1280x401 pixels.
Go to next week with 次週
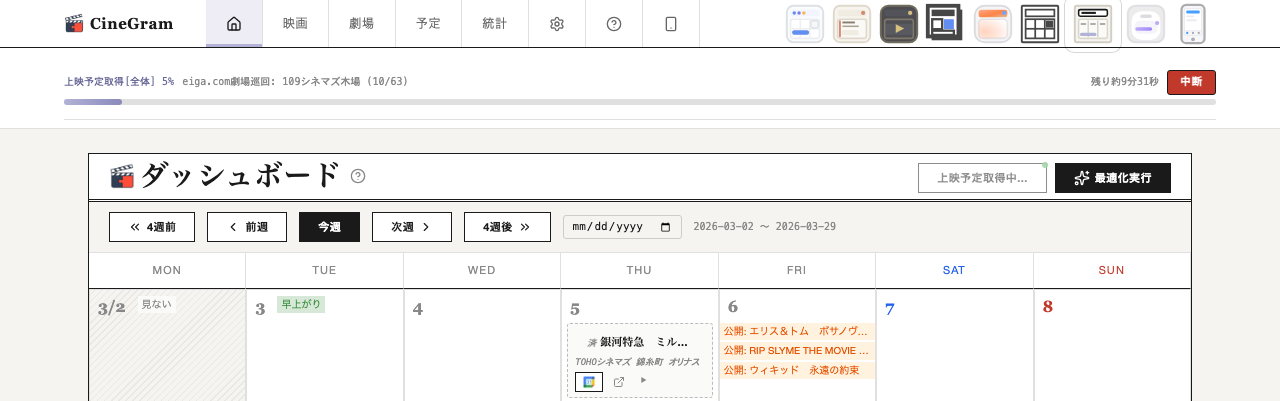(412, 227)
